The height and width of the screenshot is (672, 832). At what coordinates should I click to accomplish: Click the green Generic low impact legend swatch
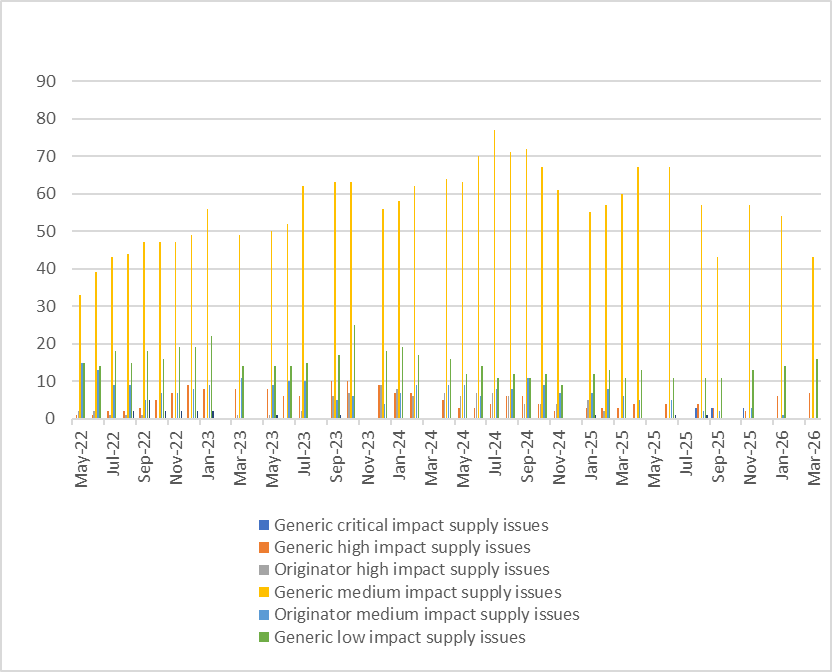point(263,638)
